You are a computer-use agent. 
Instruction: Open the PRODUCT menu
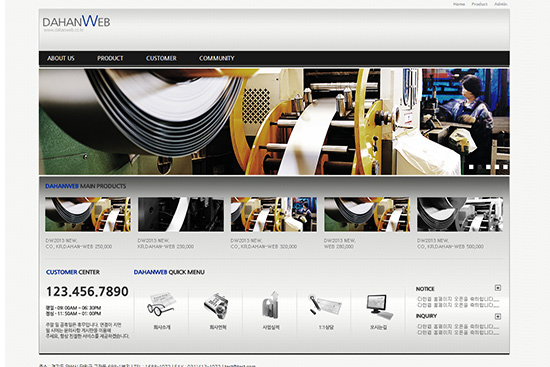coord(110,58)
